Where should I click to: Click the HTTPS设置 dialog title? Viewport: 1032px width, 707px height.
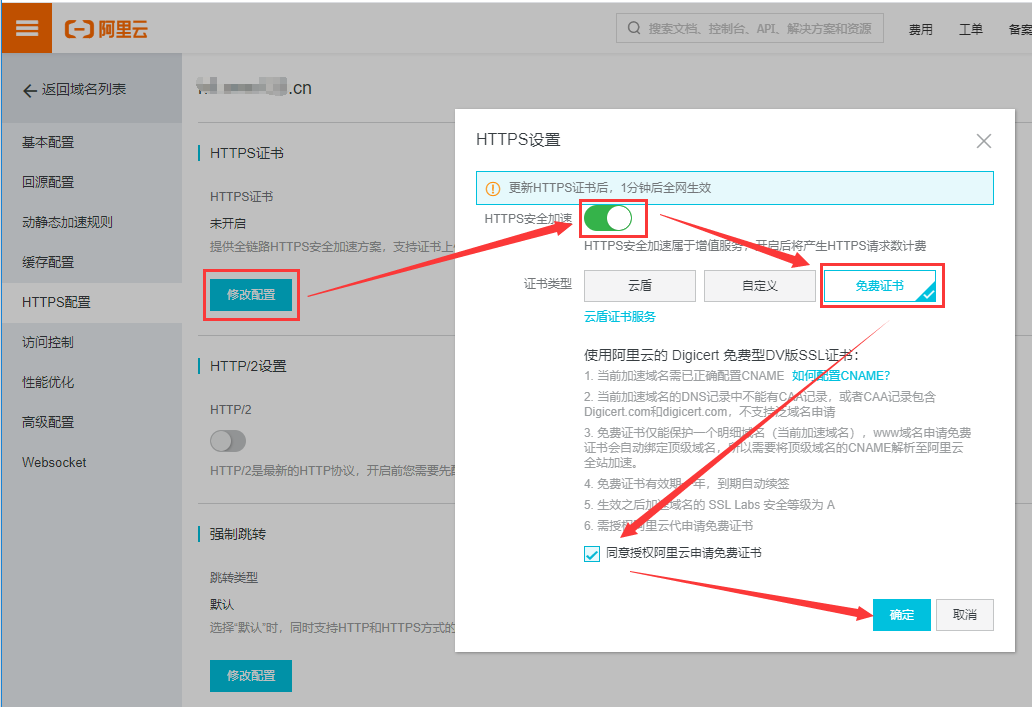coord(518,140)
